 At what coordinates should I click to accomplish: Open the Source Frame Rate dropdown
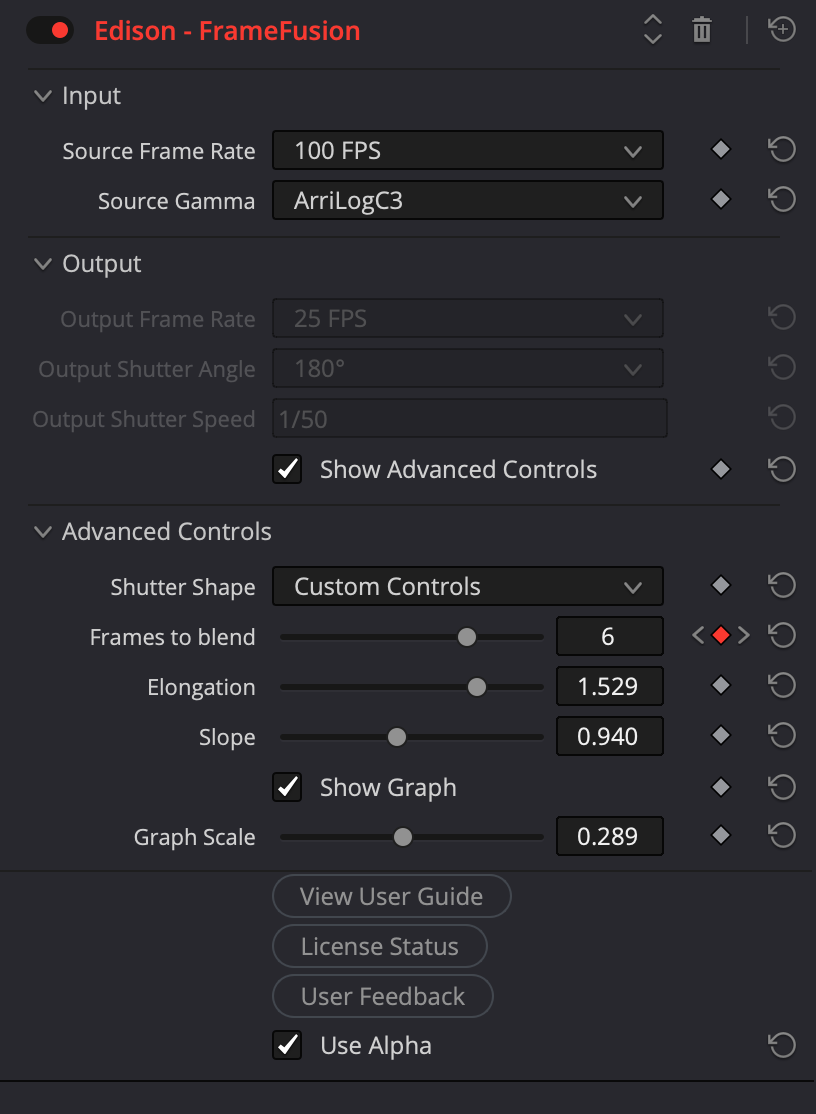(x=467, y=151)
